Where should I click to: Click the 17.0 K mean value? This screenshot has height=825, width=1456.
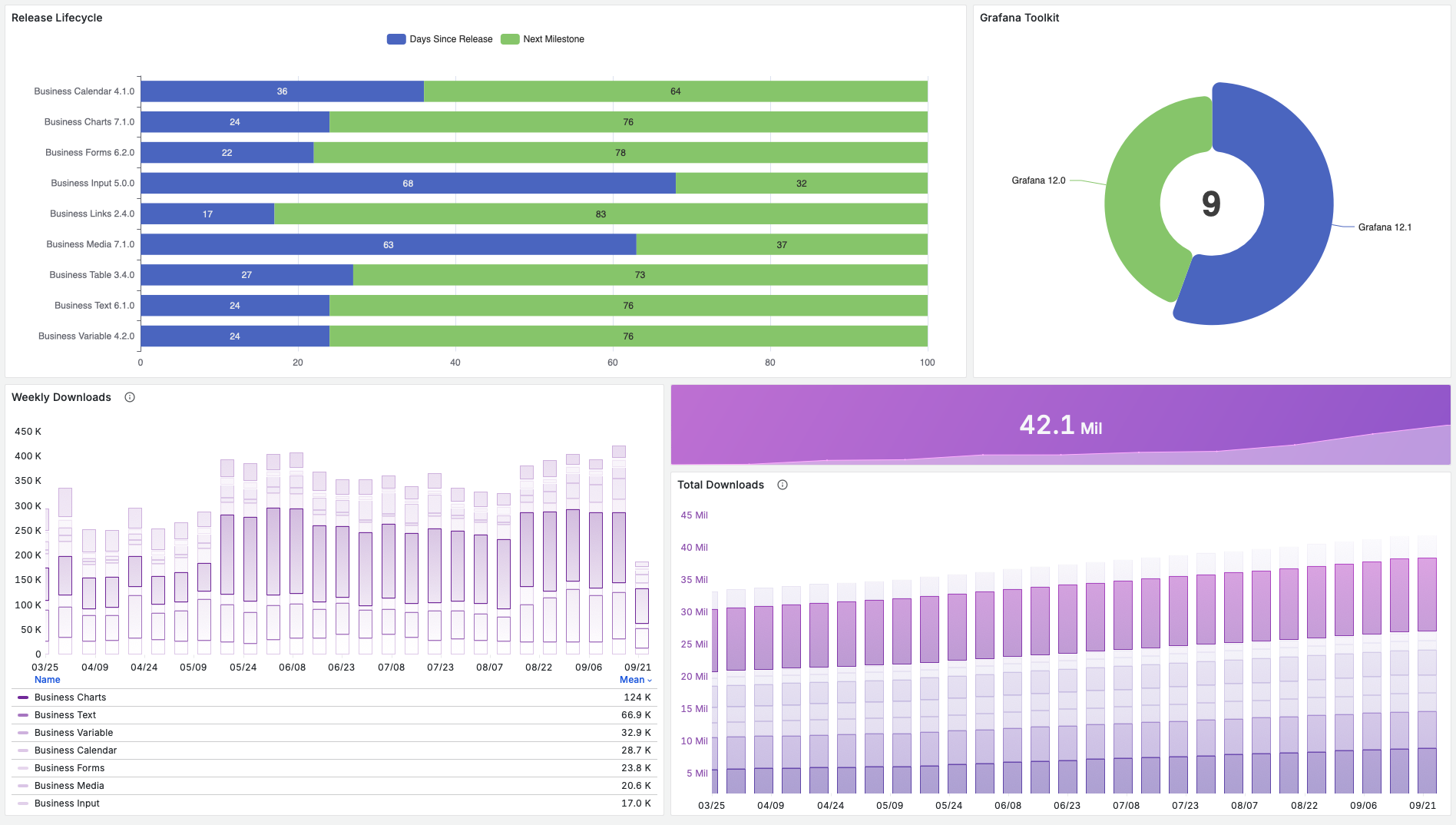click(x=636, y=803)
